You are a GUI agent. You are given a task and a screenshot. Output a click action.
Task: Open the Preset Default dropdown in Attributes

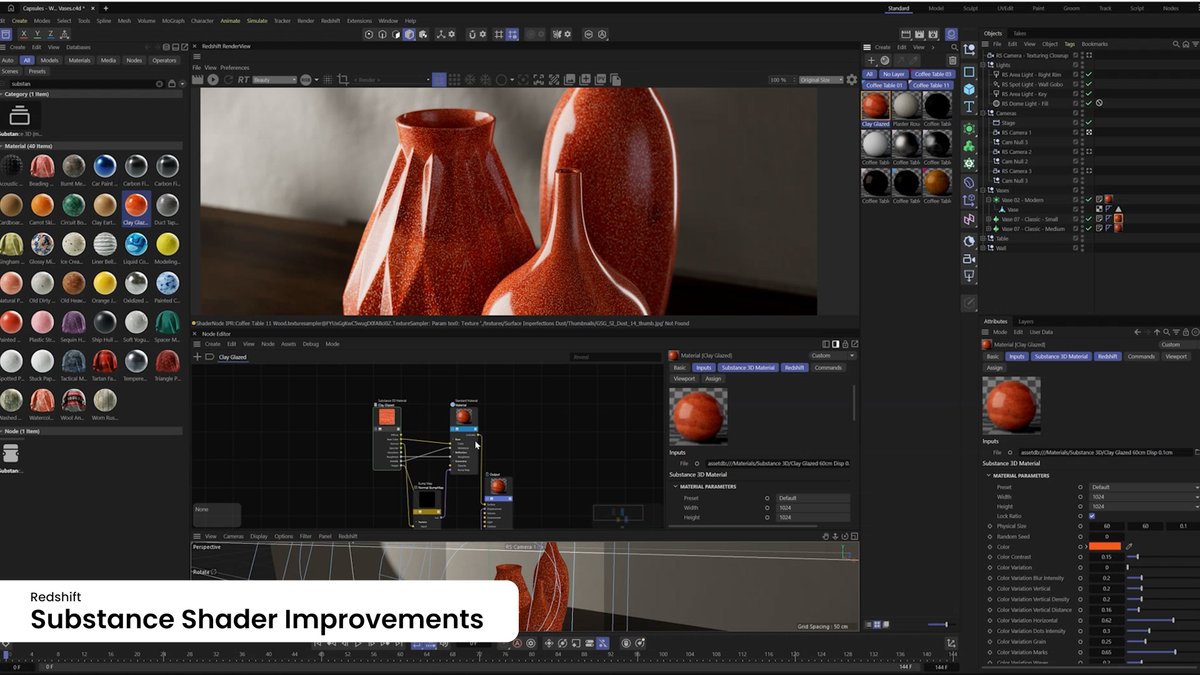[1144, 487]
